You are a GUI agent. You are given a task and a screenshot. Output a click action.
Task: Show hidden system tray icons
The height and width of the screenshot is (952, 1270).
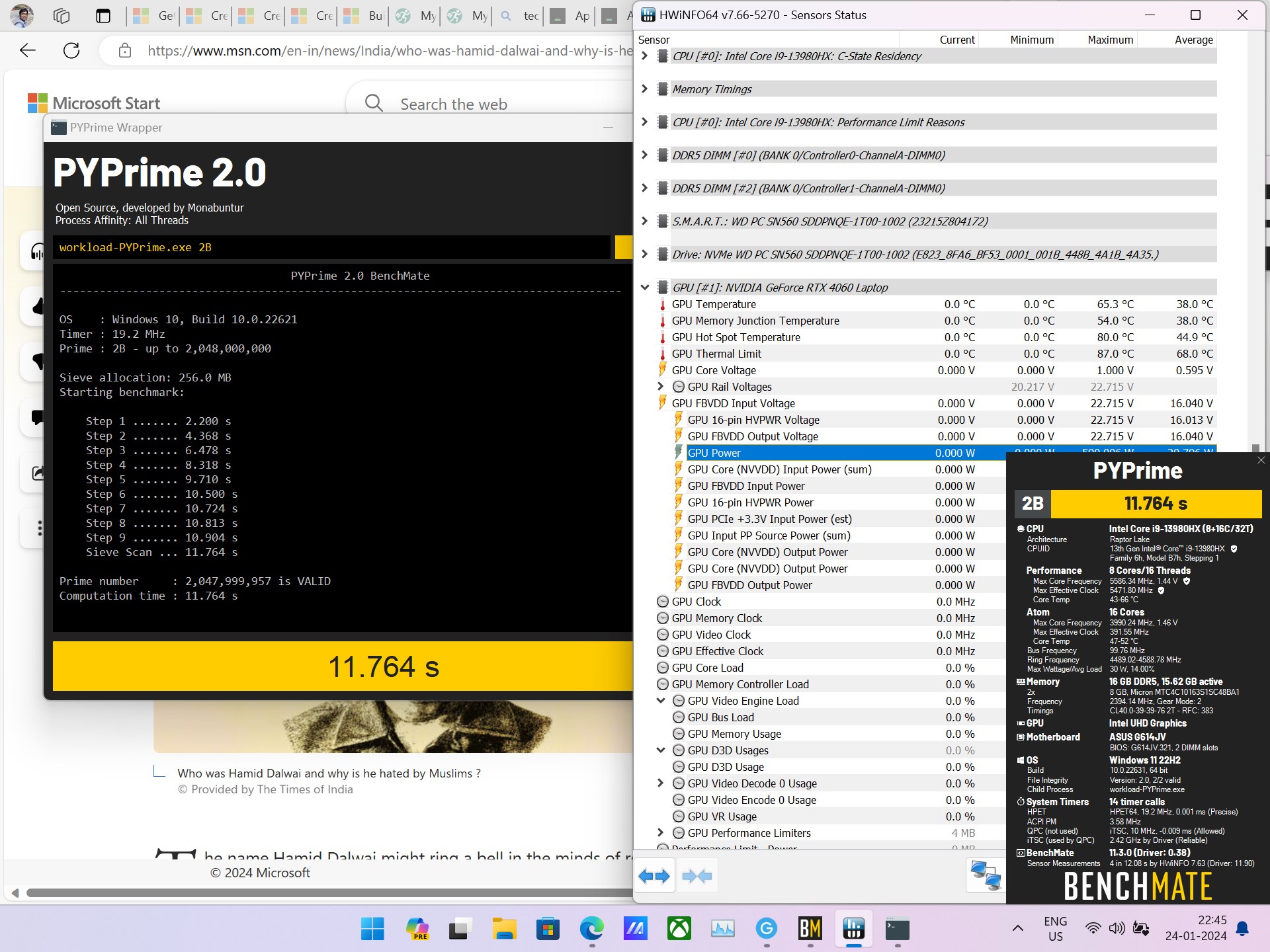pyautogui.click(x=1018, y=929)
